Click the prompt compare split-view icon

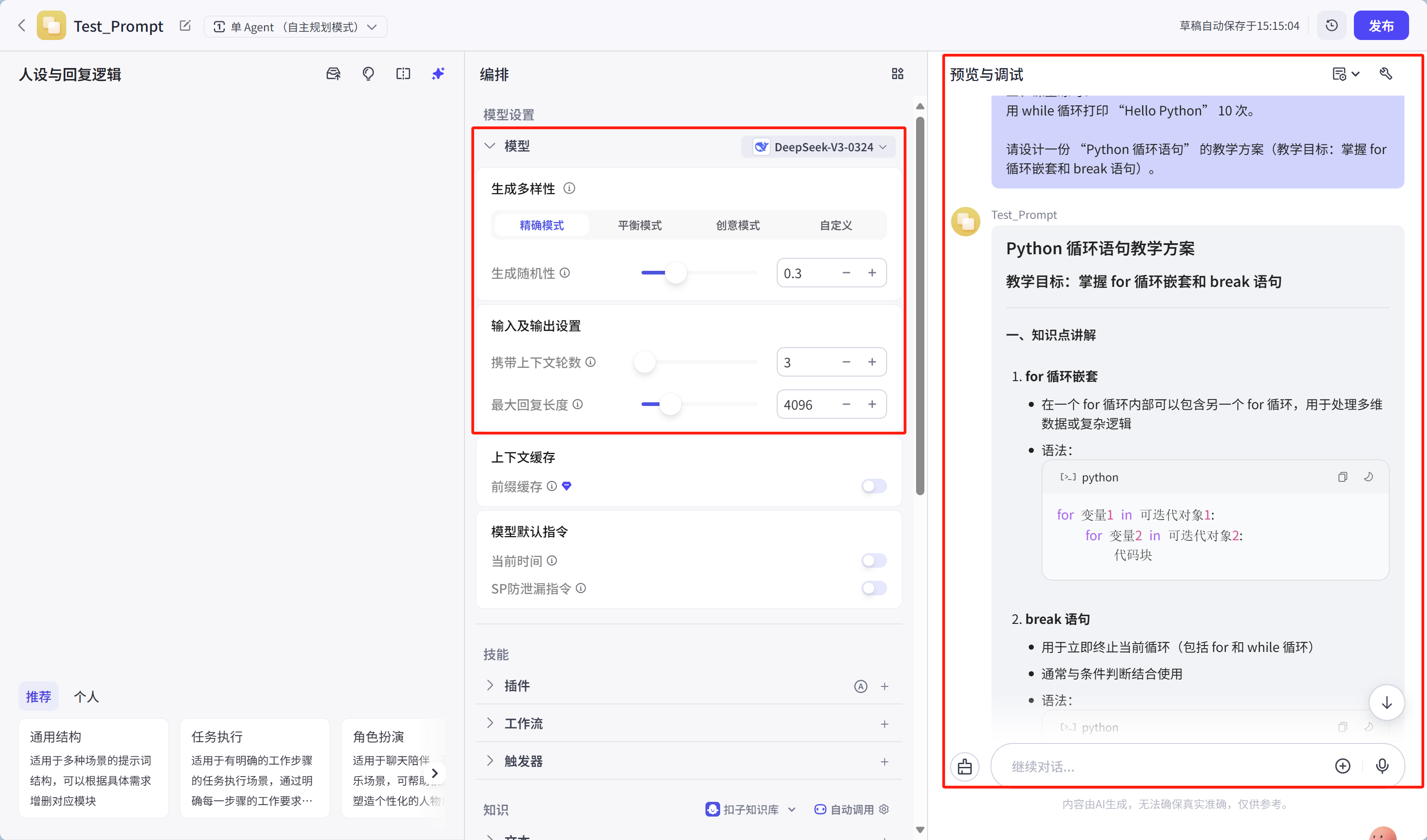[x=403, y=74]
